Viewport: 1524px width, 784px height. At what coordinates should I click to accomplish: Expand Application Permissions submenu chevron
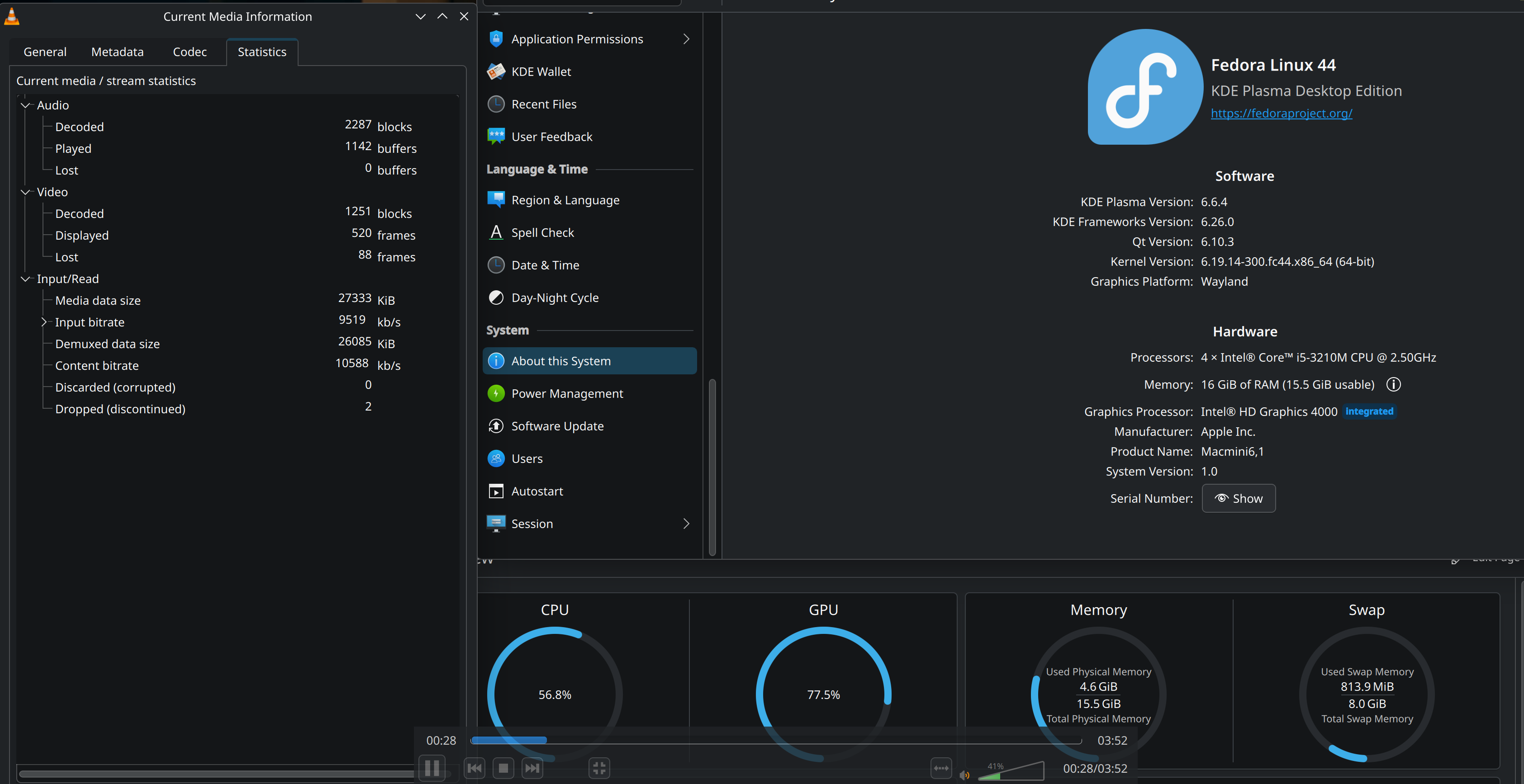click(x=686, y=39)
